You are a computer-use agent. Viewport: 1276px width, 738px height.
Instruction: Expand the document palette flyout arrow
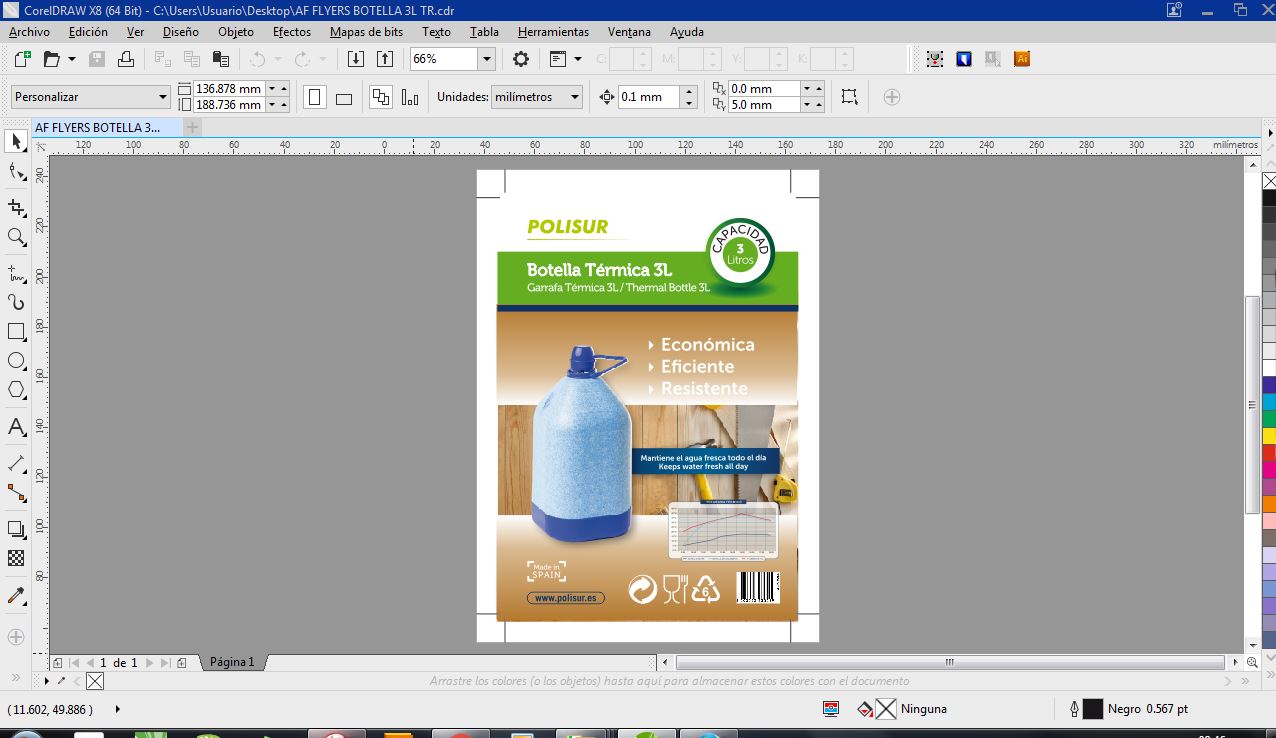(x=47, y=681)
